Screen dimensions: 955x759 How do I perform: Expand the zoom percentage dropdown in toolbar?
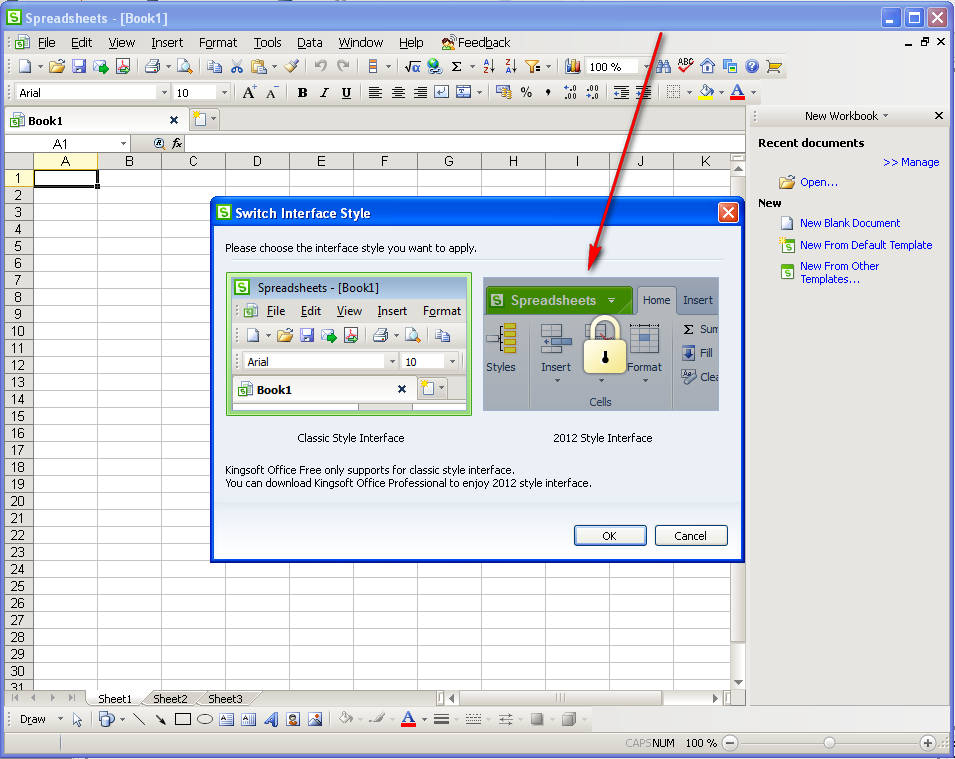point(647,67)
